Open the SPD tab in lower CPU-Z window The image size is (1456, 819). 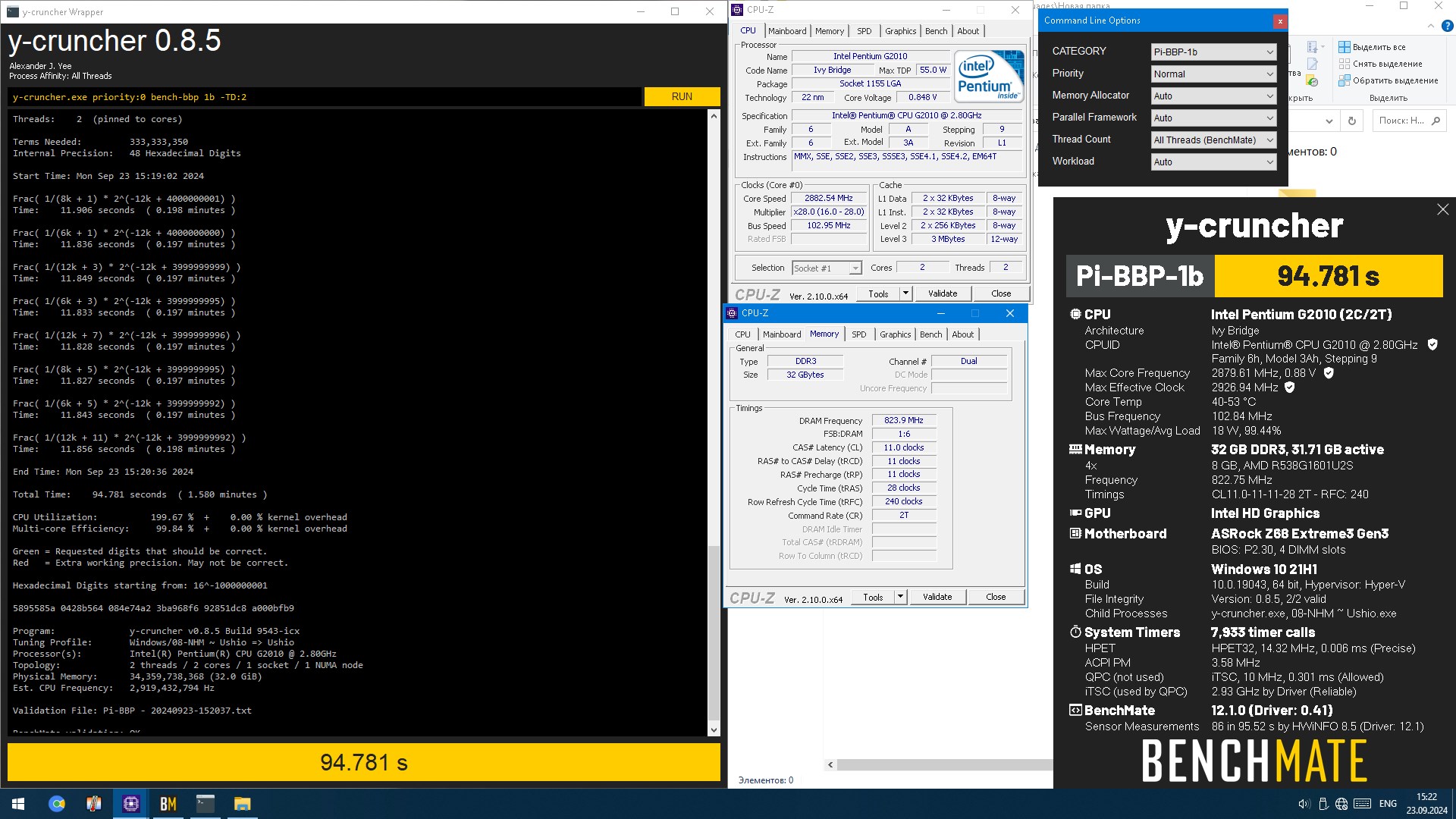859,334
